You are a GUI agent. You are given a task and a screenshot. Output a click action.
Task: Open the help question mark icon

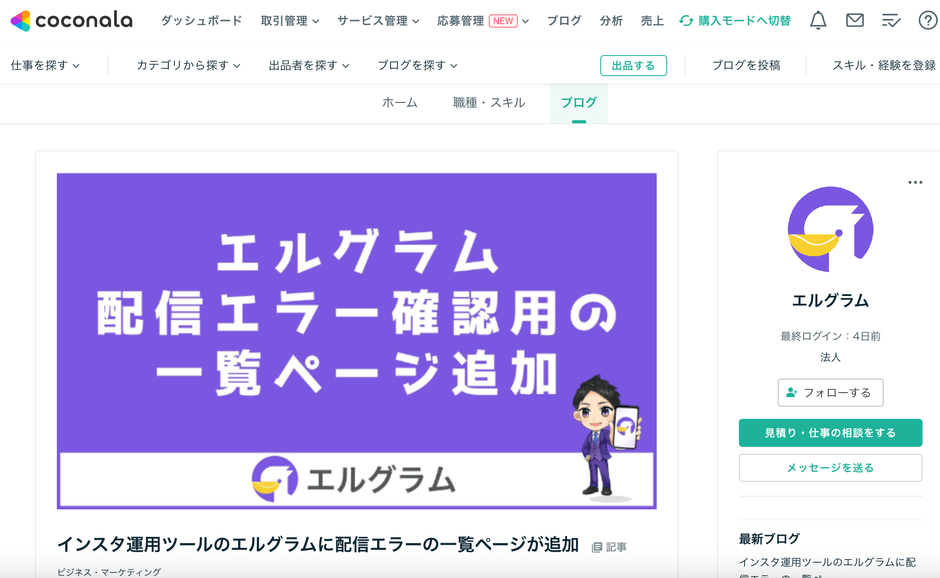pyautogui.click(x=928, y=20)
